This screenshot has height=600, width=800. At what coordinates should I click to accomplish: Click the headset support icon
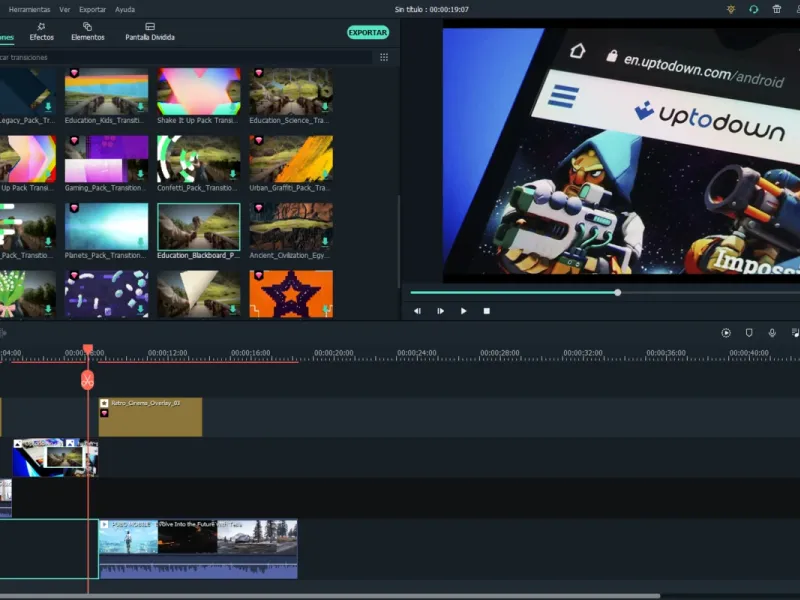pyautogui.click(x=754, y=9)
